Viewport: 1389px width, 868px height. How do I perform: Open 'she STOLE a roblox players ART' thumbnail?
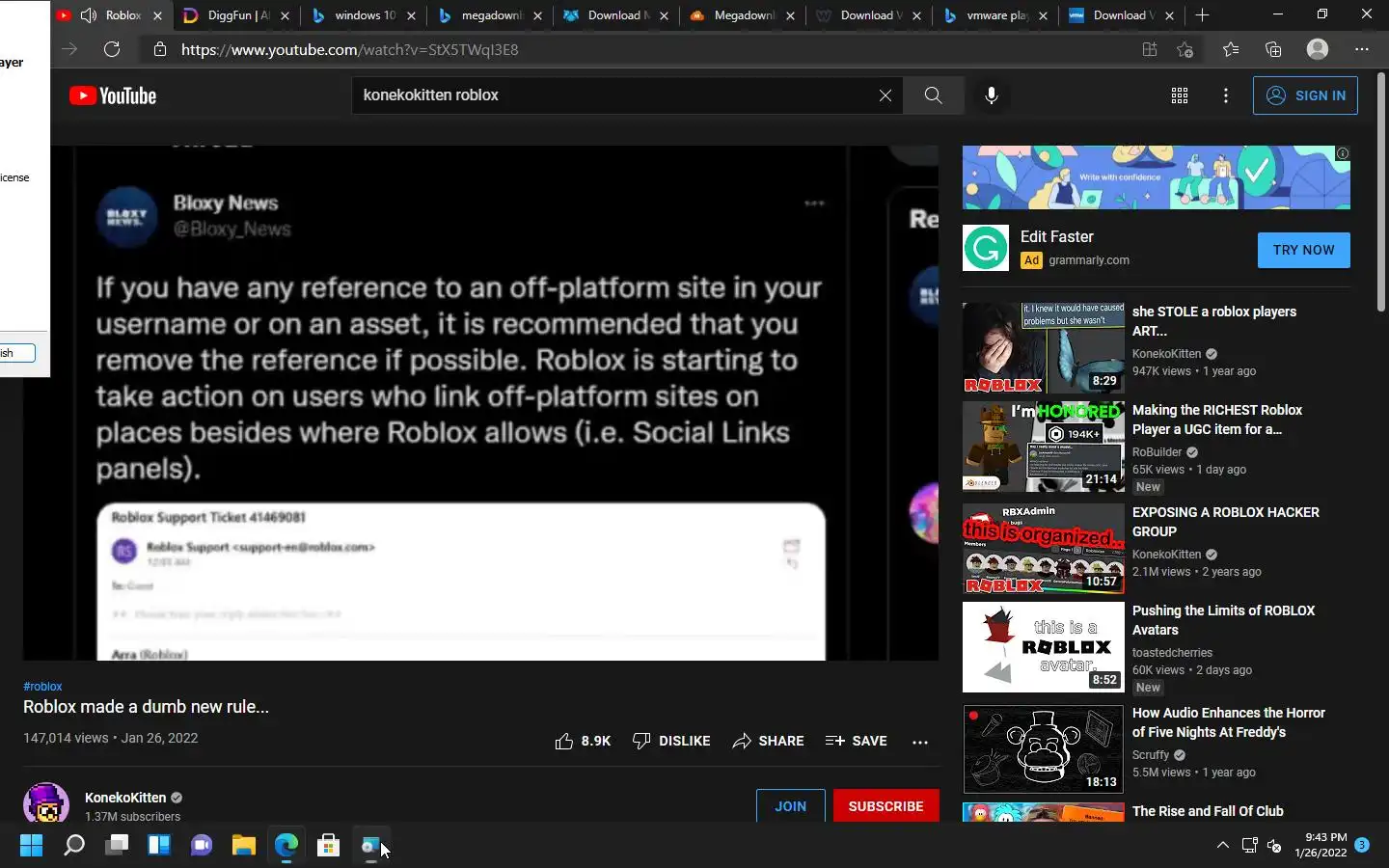pyautogui.click(x=1044, y=348)
